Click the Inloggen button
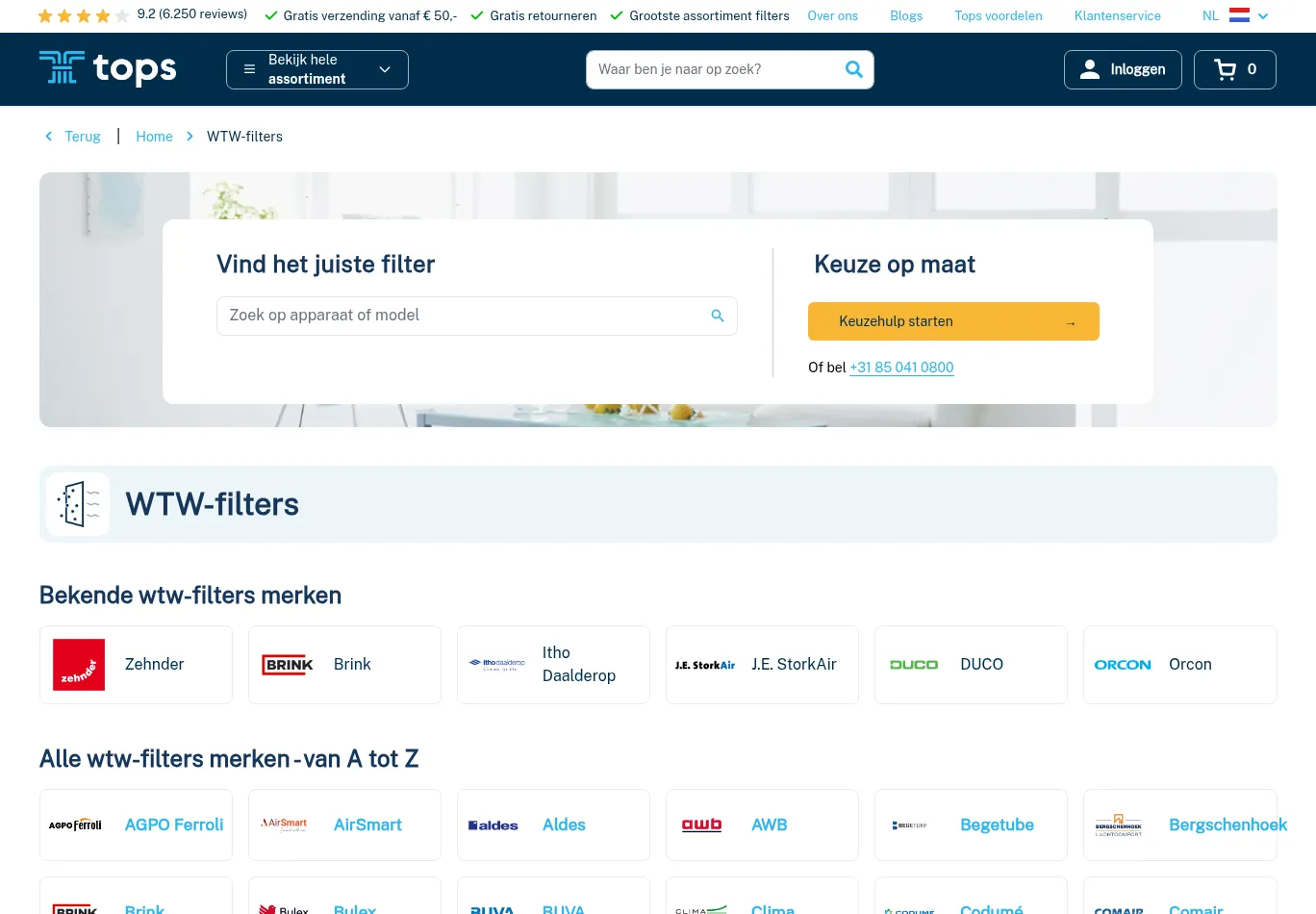 point(1123,69)
